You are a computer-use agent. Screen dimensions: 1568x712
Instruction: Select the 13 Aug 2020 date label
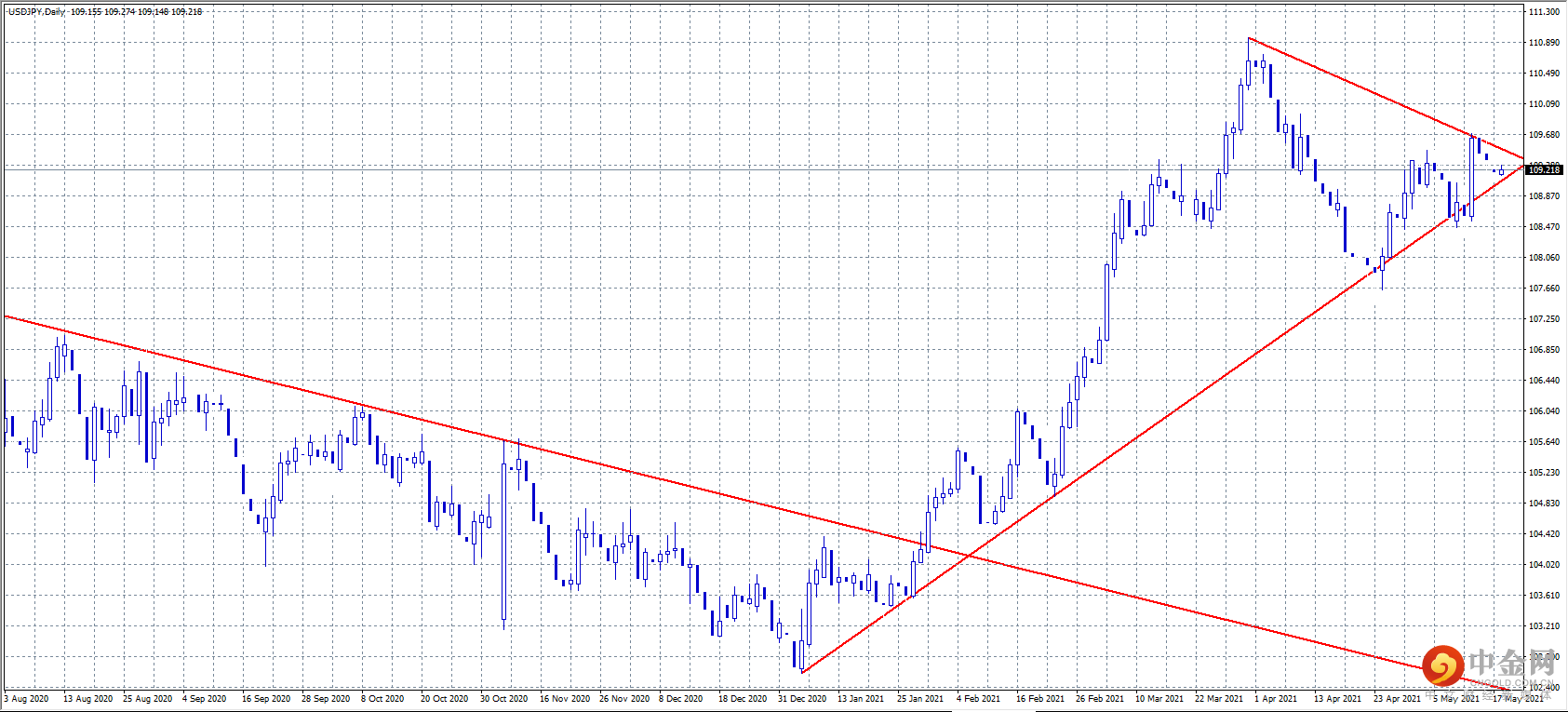coord(87,699)
